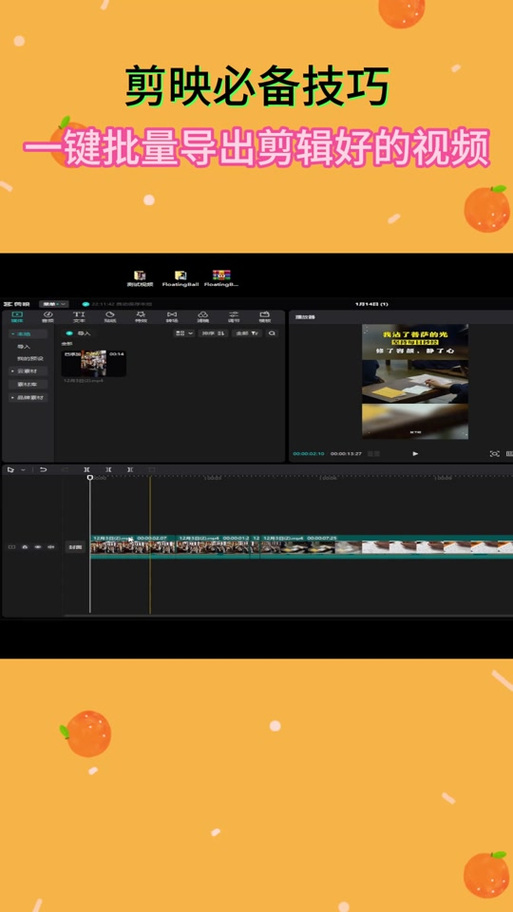Viewport: 513px width, 912px height.
Task: Open the 转场 transitions icon
Action: pos(172,317)
